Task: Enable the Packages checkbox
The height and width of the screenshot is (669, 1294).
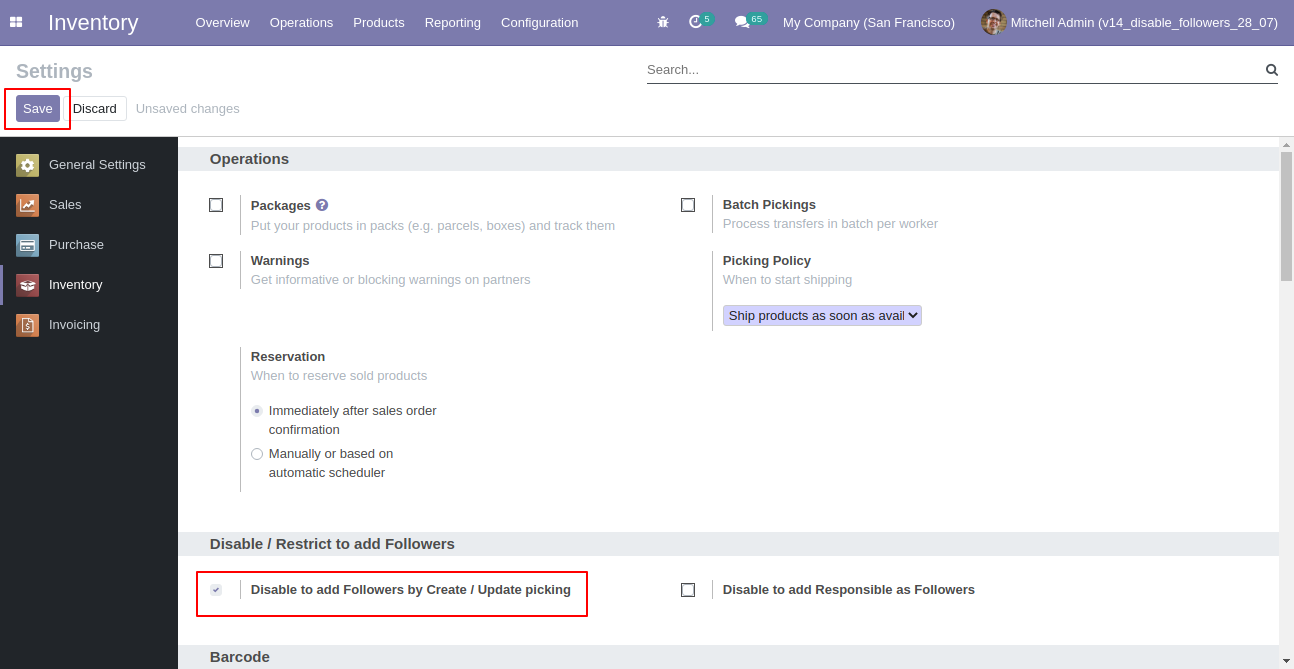Action: click(216, 205)
